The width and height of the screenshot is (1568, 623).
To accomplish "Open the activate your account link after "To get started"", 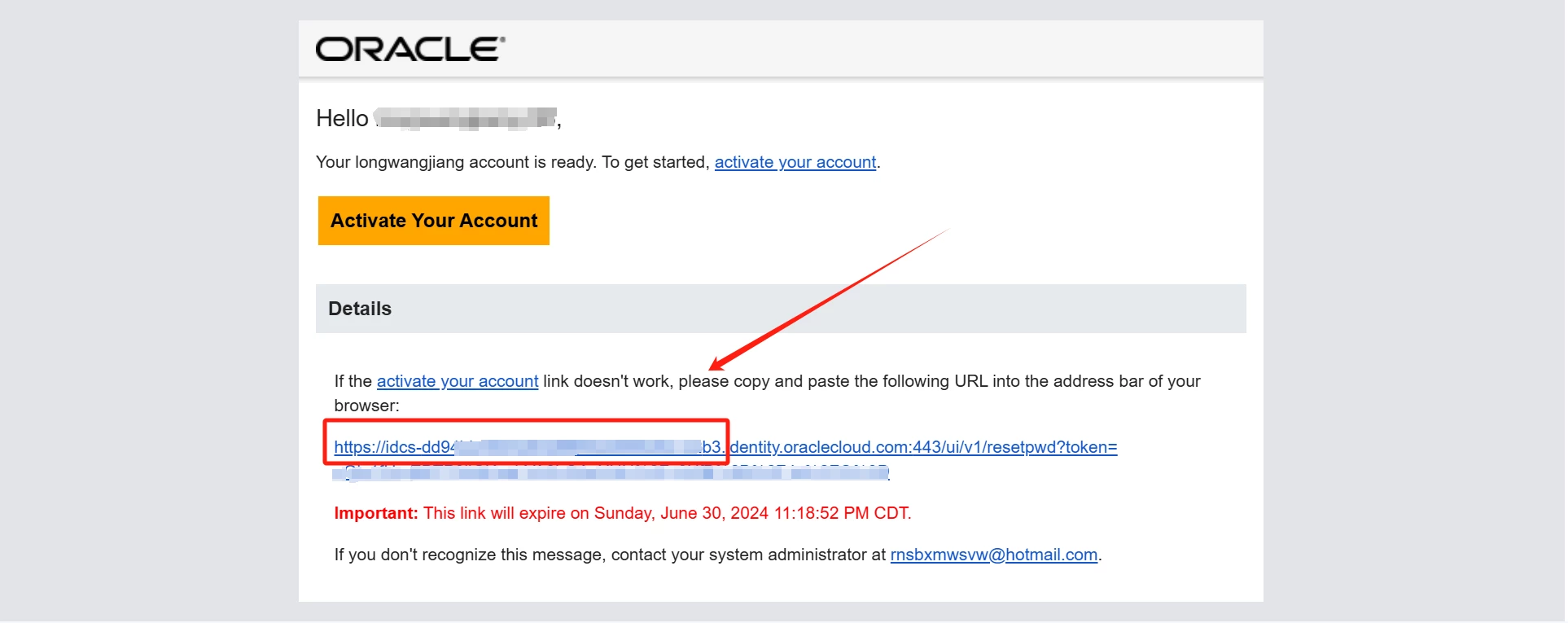I will coord(795,162).
